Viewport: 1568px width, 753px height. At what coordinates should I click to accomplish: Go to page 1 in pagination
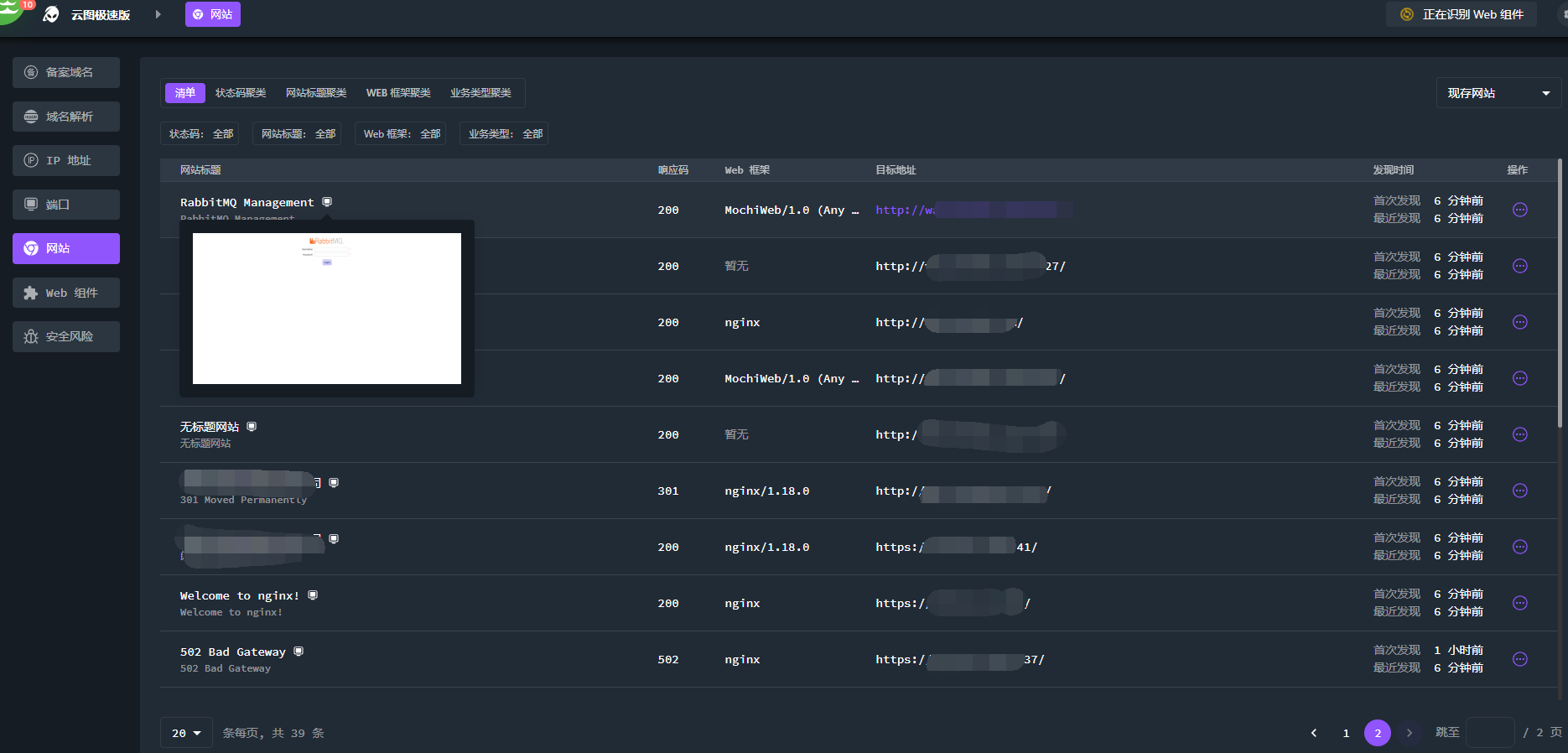click(x=1346, y=733)
